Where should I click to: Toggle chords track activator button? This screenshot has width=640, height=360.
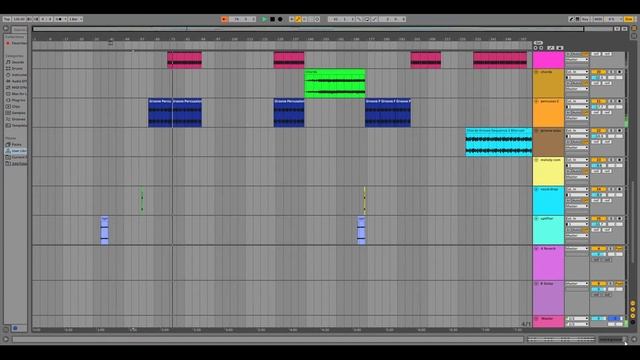(598, 72)
